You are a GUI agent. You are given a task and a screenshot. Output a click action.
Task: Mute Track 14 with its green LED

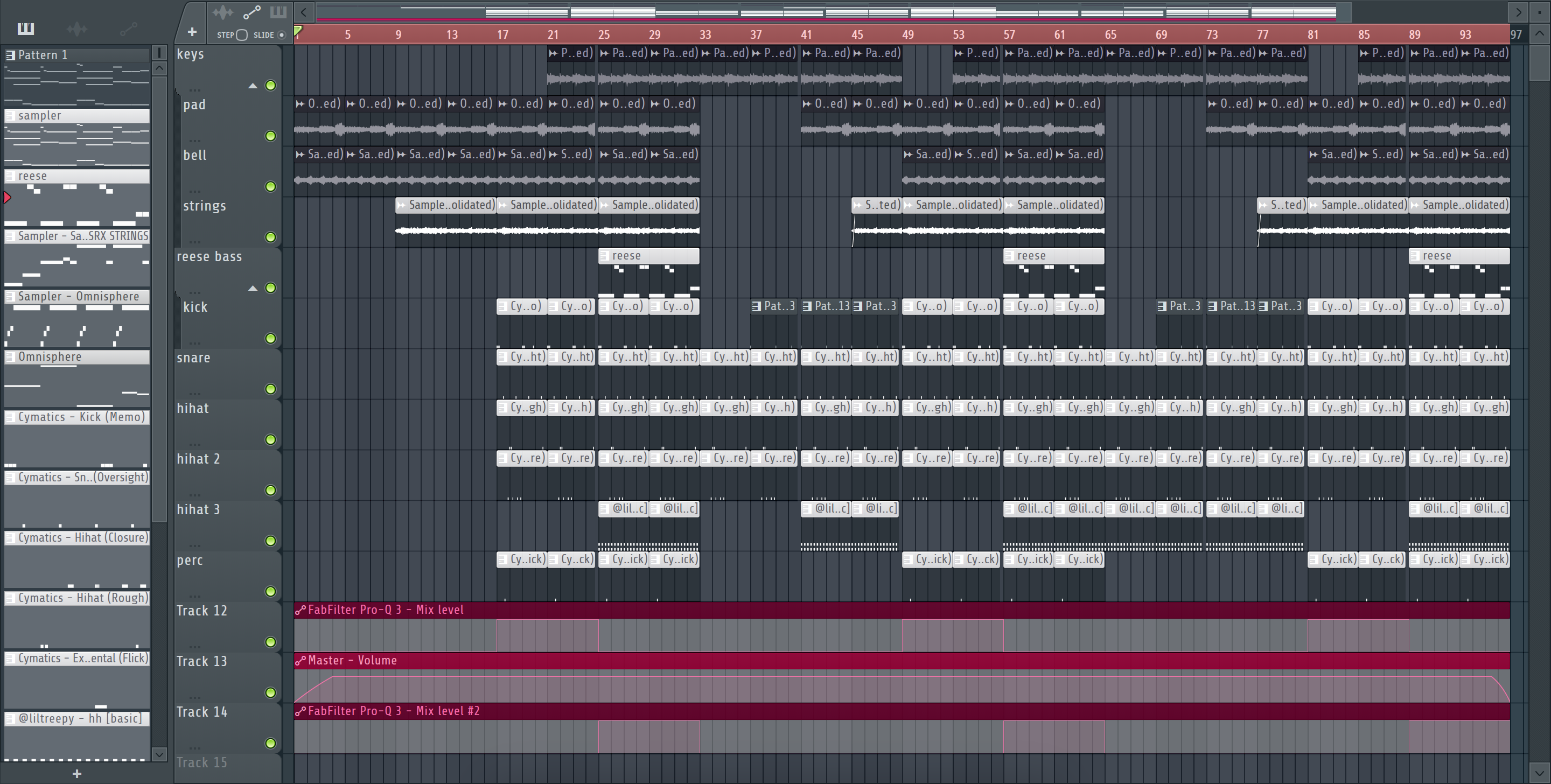tap(271, 743)
